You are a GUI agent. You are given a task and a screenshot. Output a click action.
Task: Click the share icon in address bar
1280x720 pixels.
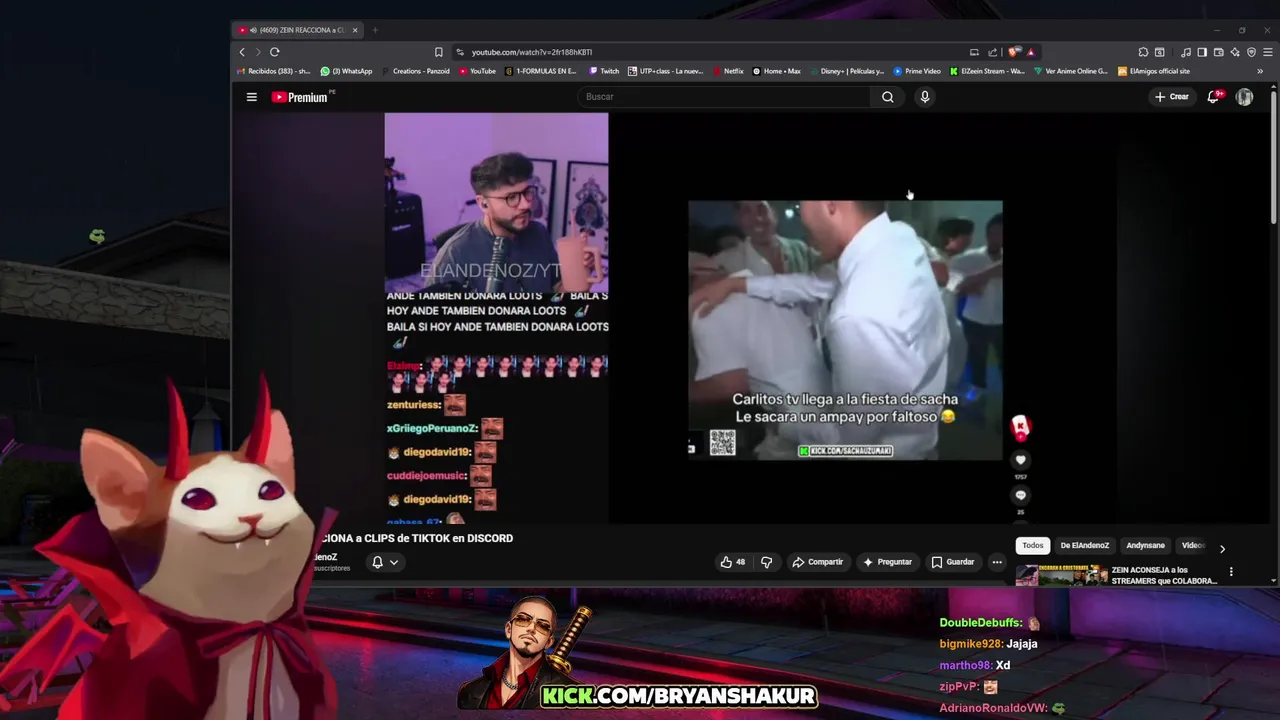coord(992,52)
